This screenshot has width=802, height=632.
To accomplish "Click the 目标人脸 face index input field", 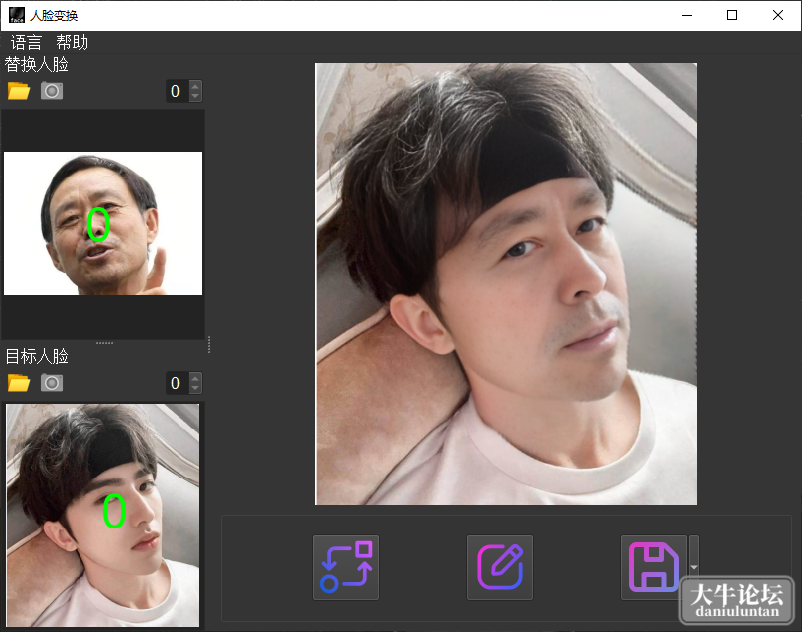I will (x=177, y=383).
